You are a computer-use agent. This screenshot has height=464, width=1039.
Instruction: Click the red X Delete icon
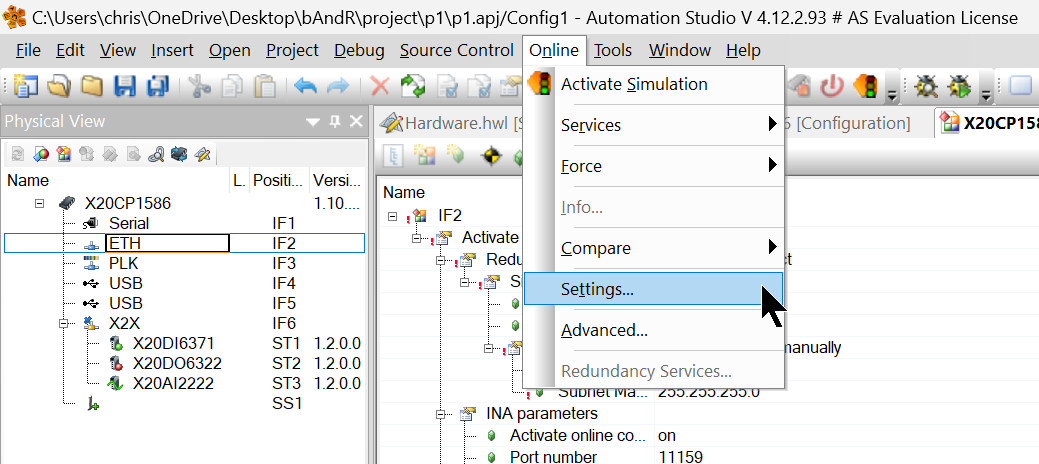point(380,86)
